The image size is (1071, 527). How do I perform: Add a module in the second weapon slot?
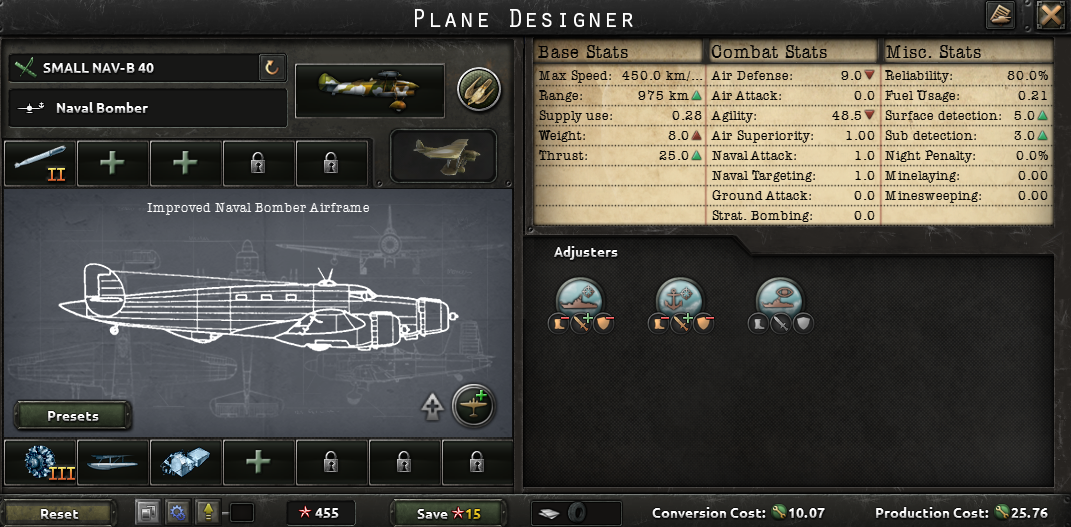113,164
